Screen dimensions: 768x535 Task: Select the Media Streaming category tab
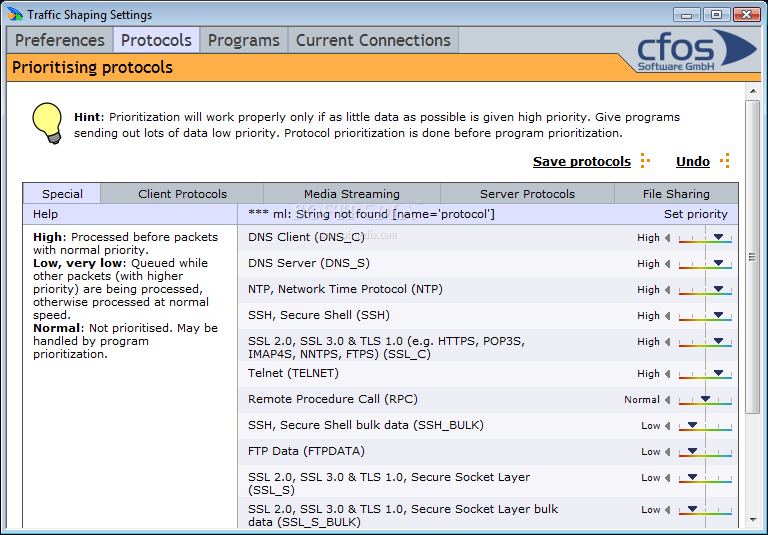(352, 194)
